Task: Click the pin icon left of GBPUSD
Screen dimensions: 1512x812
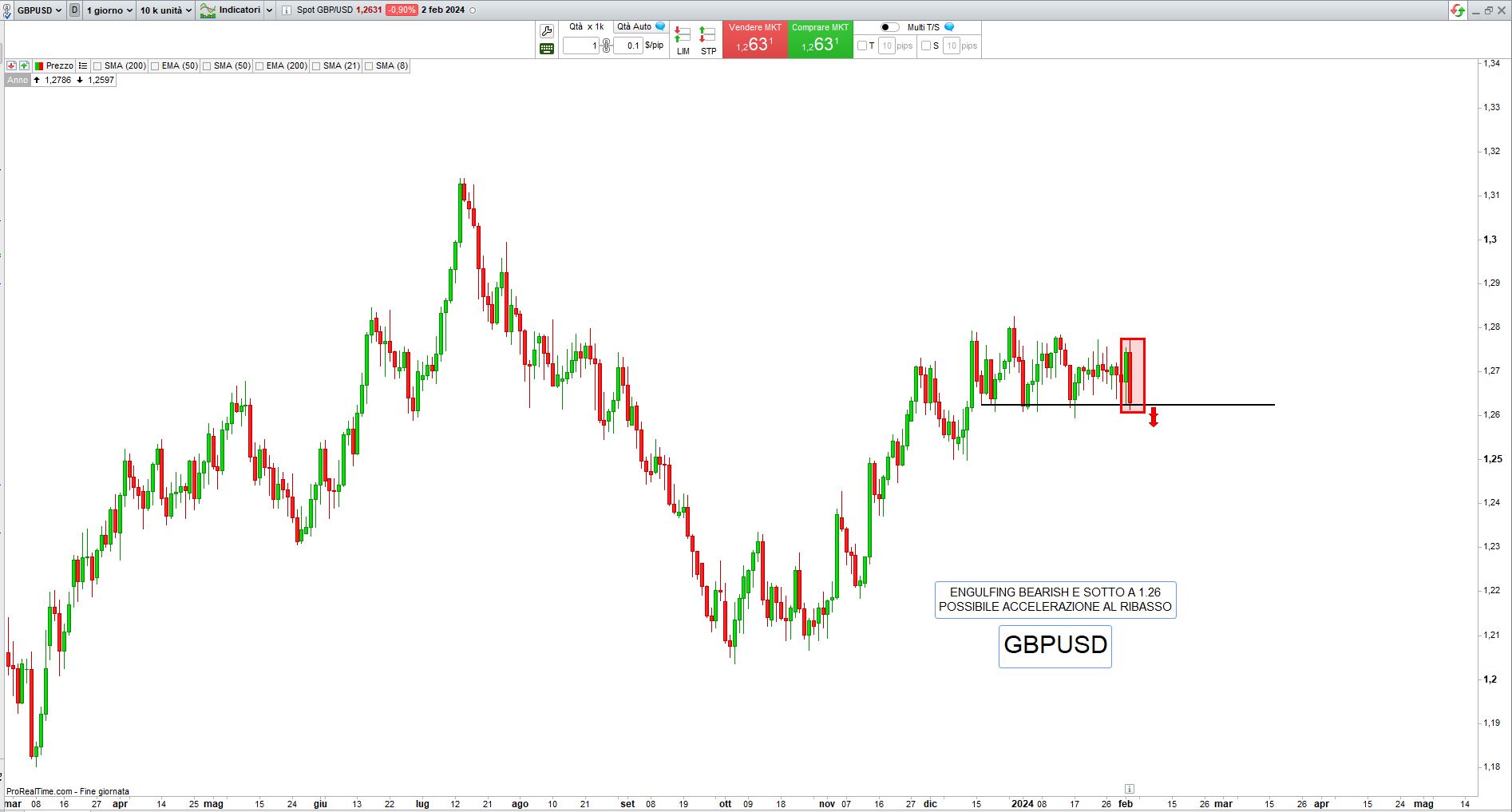Action: 7,10
